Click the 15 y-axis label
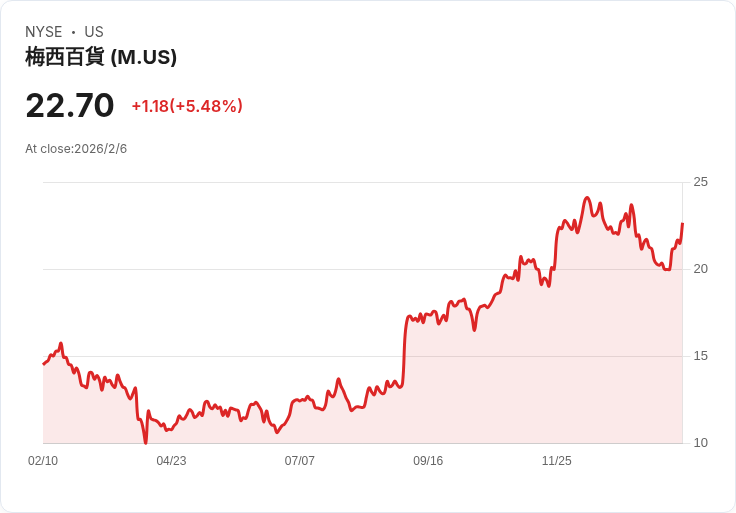Image resolution: width=736 pixels, height=513 pixels. point(700,356)
